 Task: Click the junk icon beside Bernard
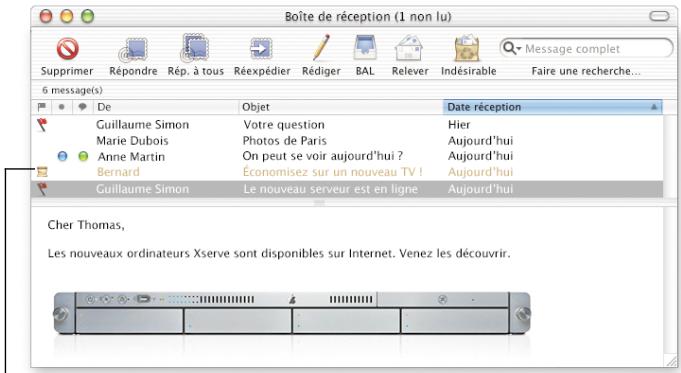pos(42,172)
